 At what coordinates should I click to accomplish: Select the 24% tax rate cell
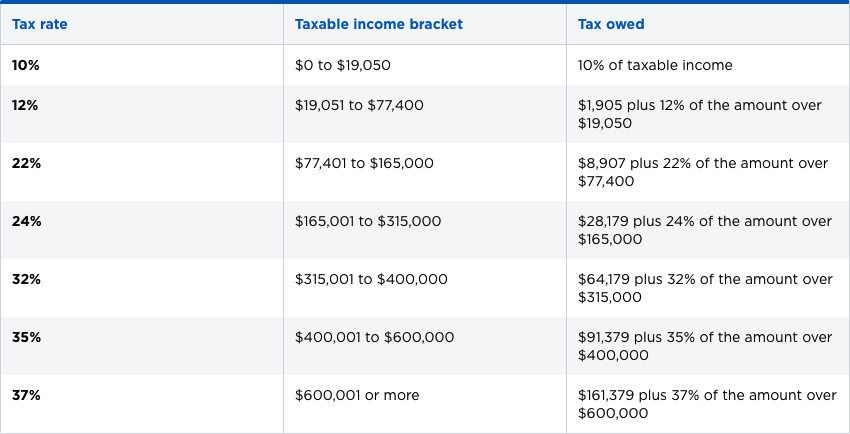(x=27, y=221)
